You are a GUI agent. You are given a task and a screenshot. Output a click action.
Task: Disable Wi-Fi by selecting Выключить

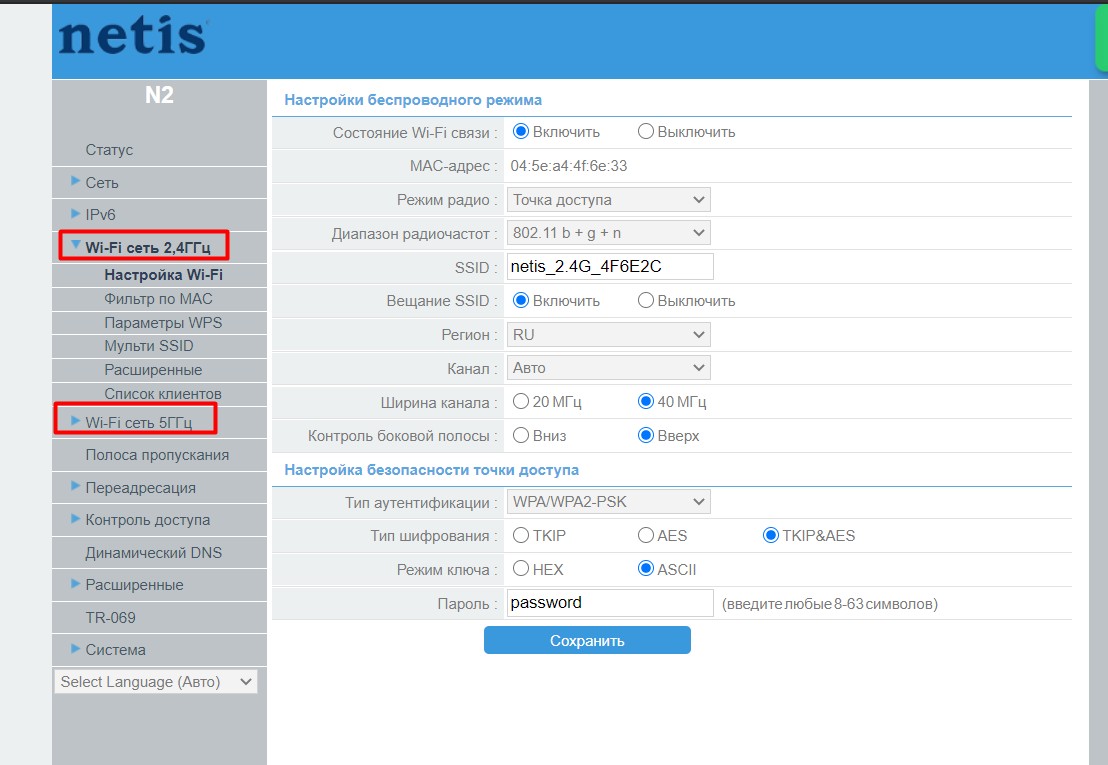pyautogui.click(x=645, y=131)
